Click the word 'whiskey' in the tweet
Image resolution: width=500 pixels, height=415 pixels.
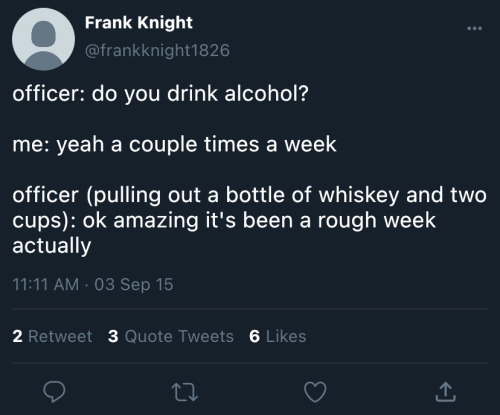pos(359,195)
